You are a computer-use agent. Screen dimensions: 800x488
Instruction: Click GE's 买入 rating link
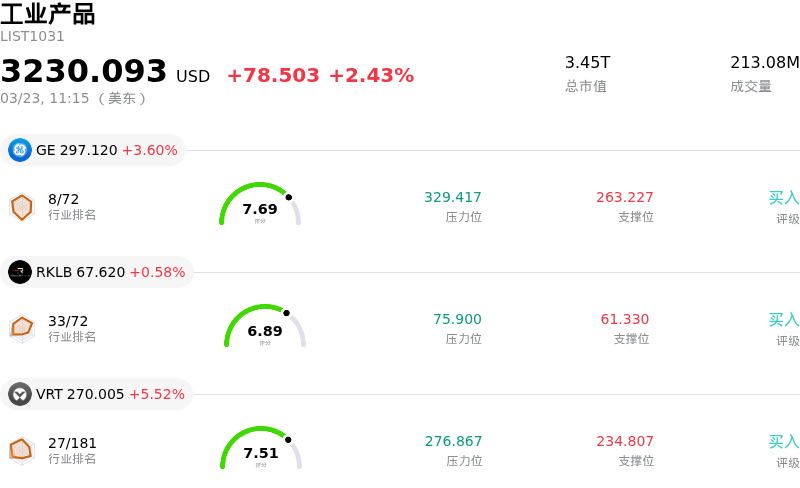(783, 198)
